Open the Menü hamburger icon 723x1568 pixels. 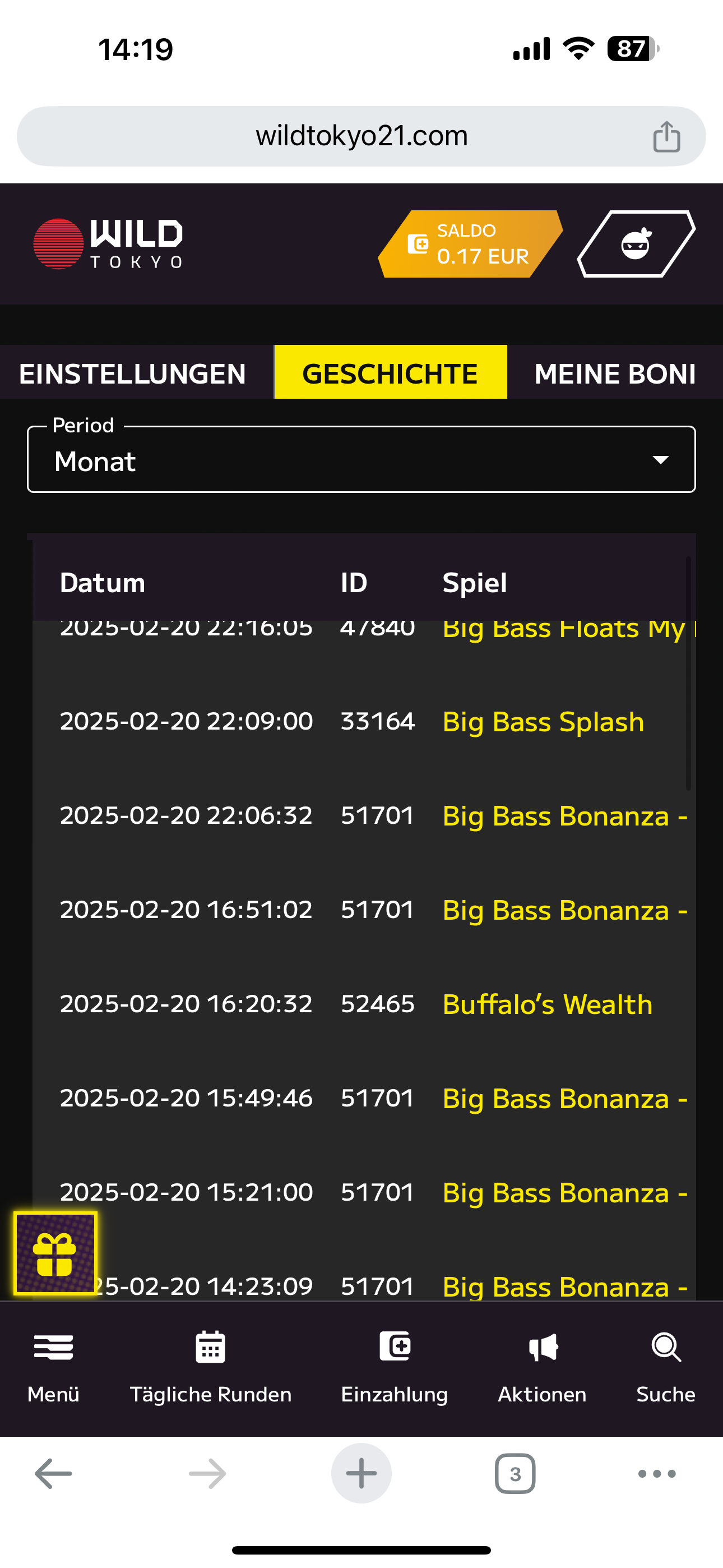(54, 1347)
